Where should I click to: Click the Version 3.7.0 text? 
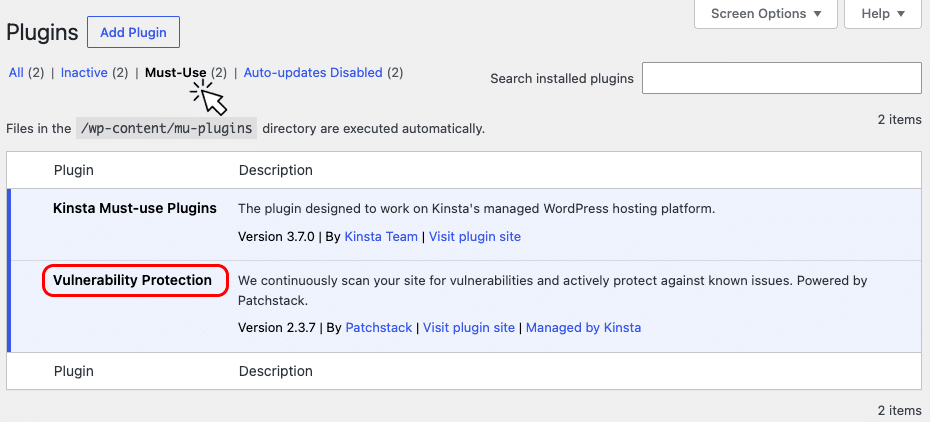tap(277, 236)
